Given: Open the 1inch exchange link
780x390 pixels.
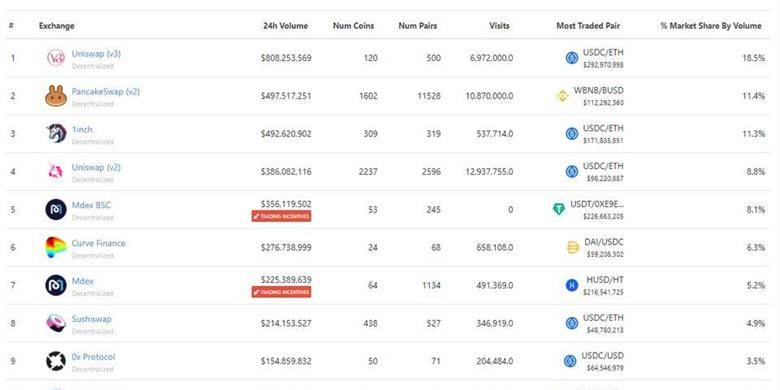Looking at the screenshot, I should [x=82, y=129].
